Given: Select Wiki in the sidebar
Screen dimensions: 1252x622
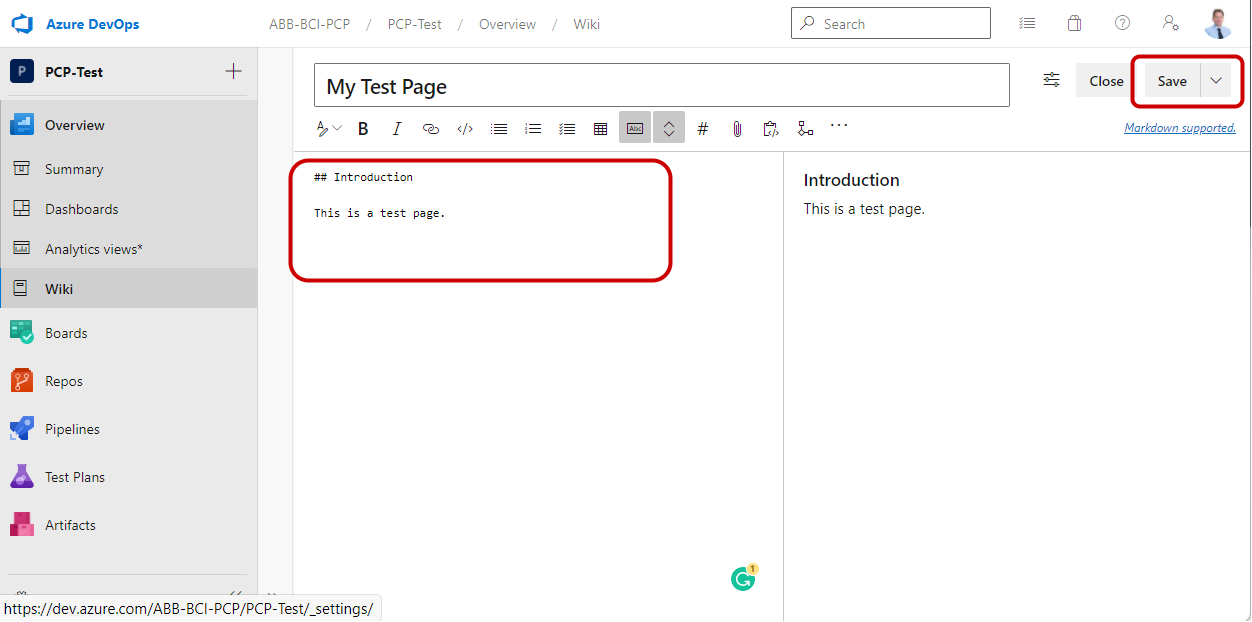Looking at the screenshot, I should pyautogui.click(x=128, y=289).
